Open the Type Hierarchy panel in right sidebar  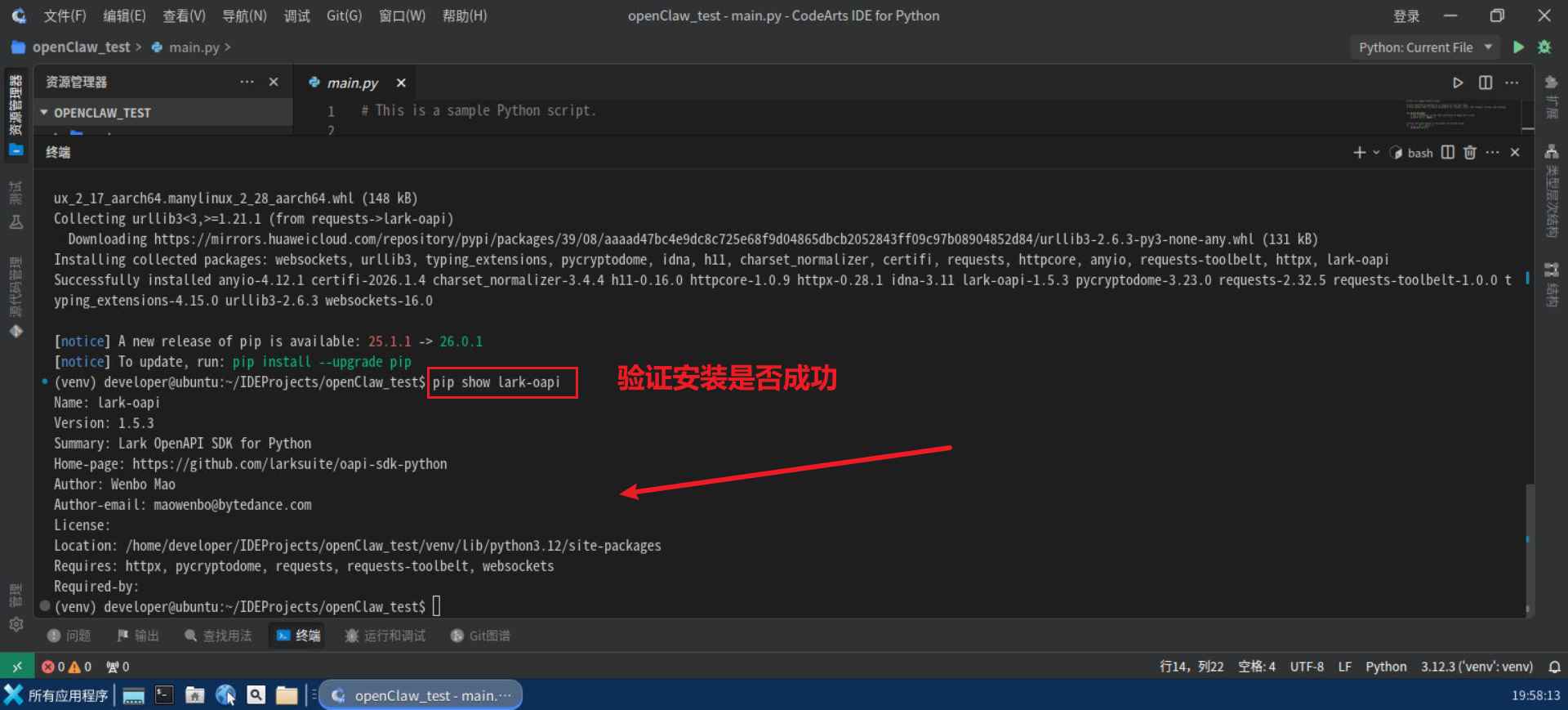(x=1552, y=190)
